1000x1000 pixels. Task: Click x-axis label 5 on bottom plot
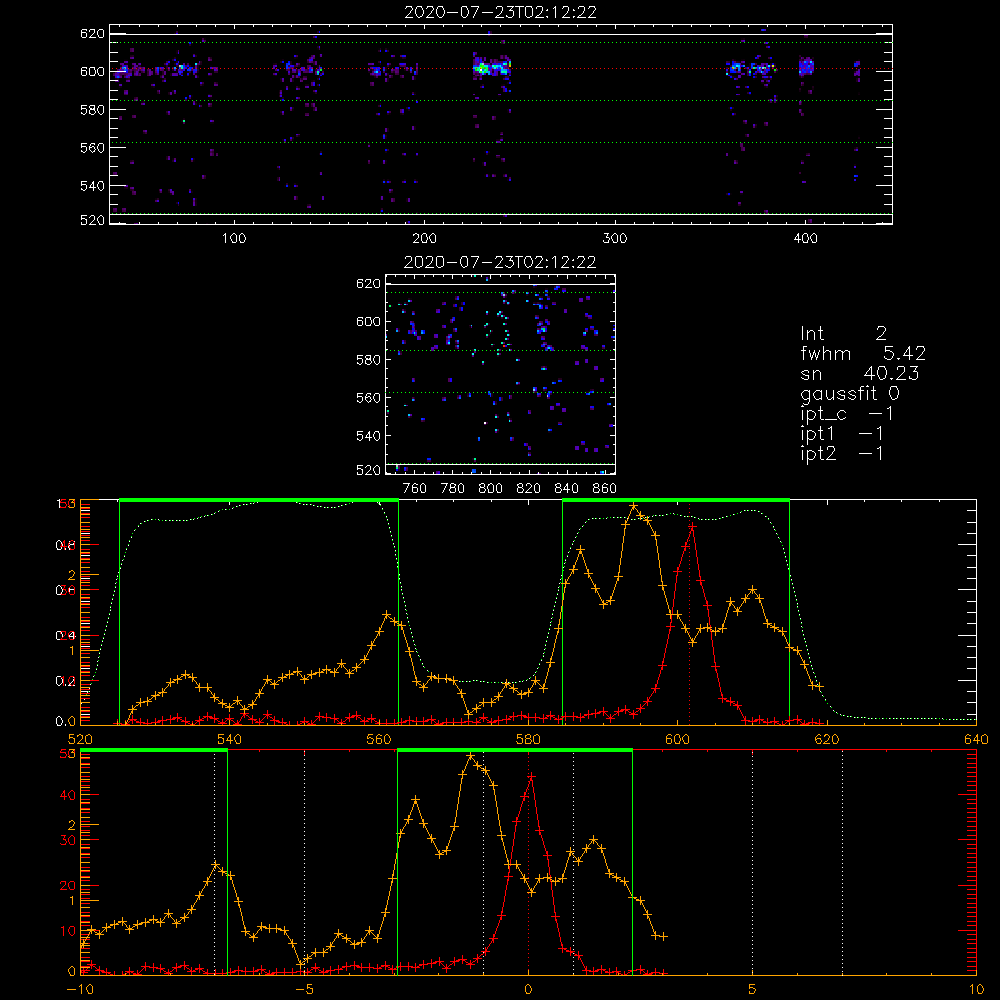pyautogui.click(x=753, y=990)
